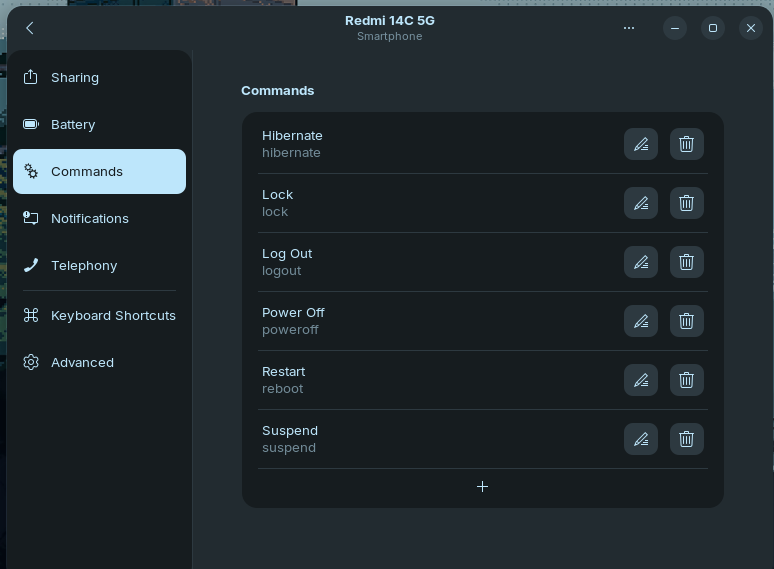The height and width of the screenshot is (569, 774).
Task: Delete the Suspend command
Action: [686, 439]
